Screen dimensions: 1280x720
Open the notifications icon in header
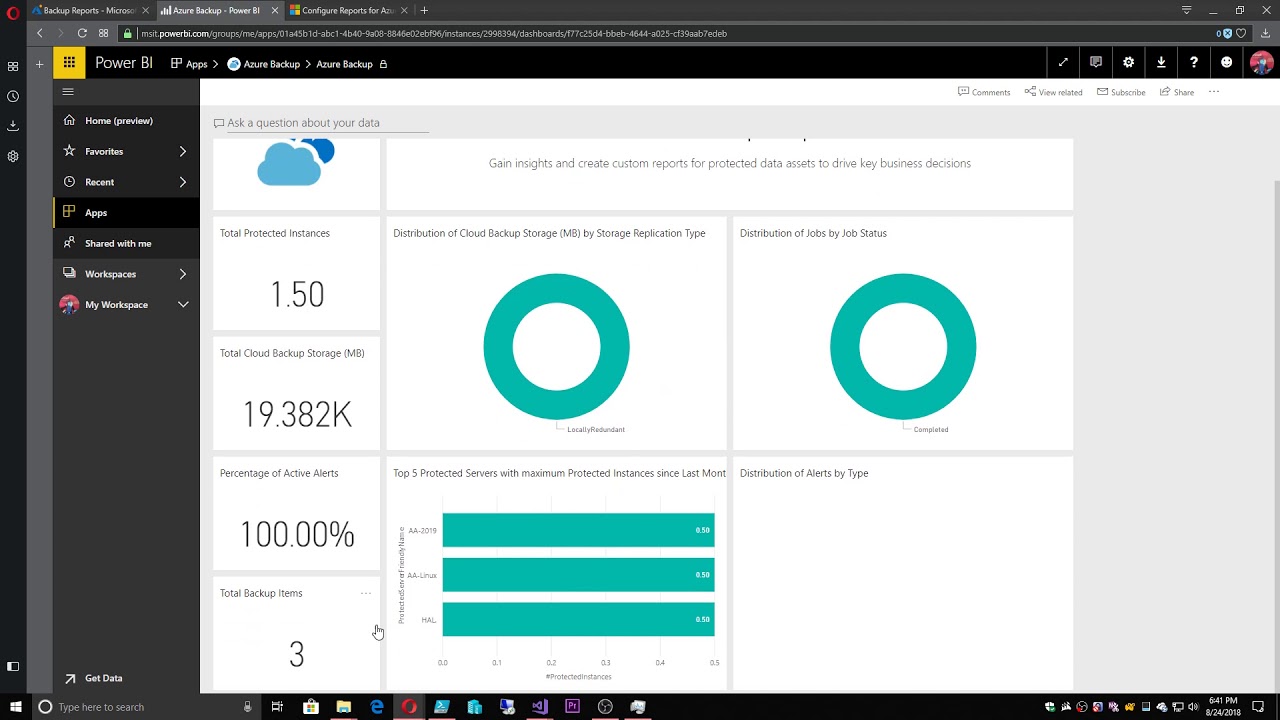pyautogui.click(x=1096, y=63)
